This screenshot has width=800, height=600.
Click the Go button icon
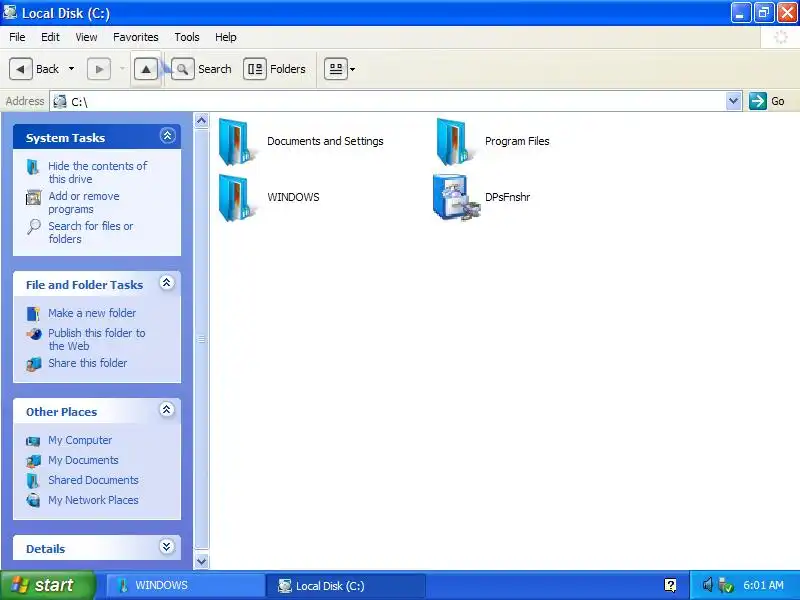(758, 101)
